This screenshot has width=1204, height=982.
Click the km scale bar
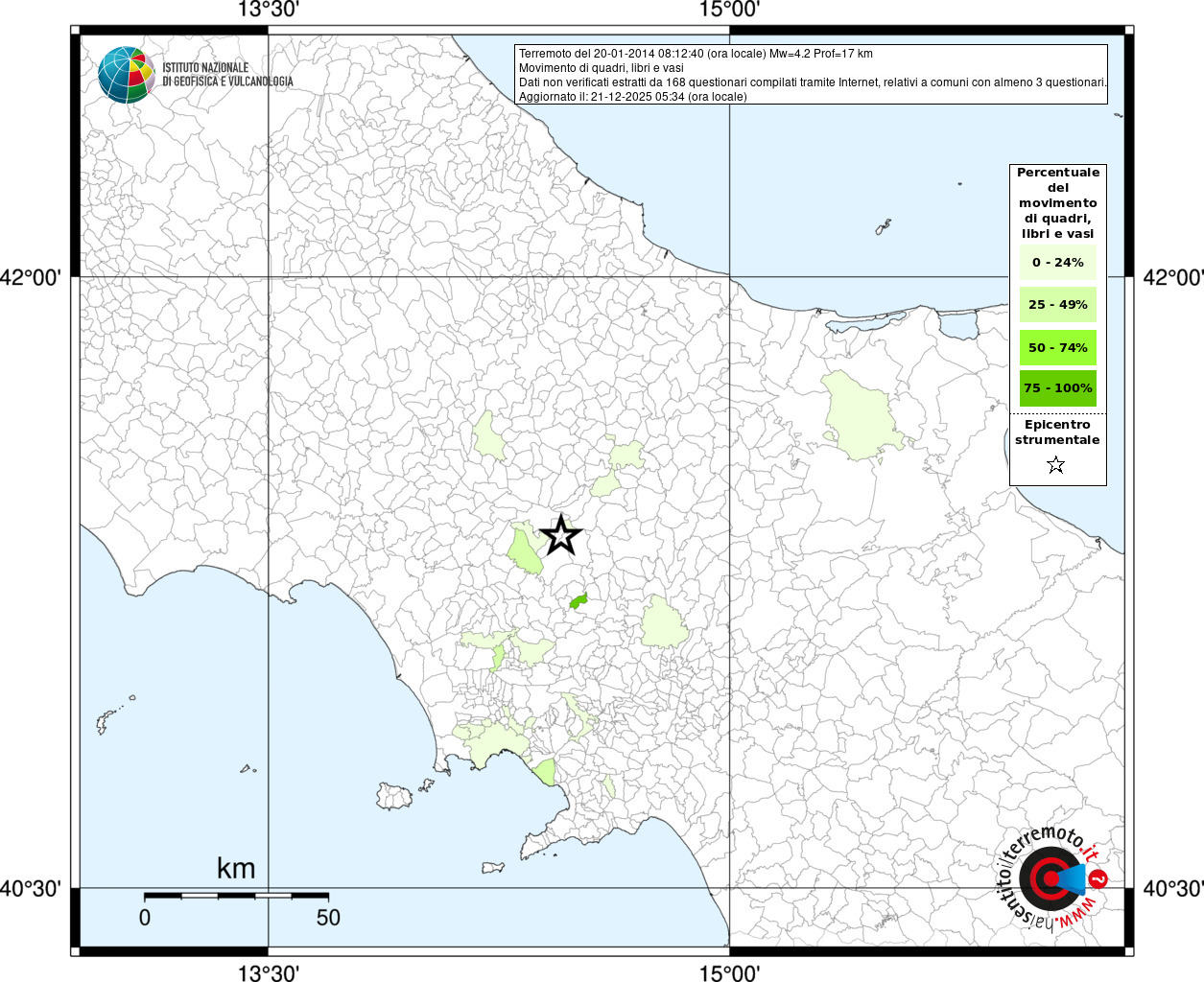point(236,895)
